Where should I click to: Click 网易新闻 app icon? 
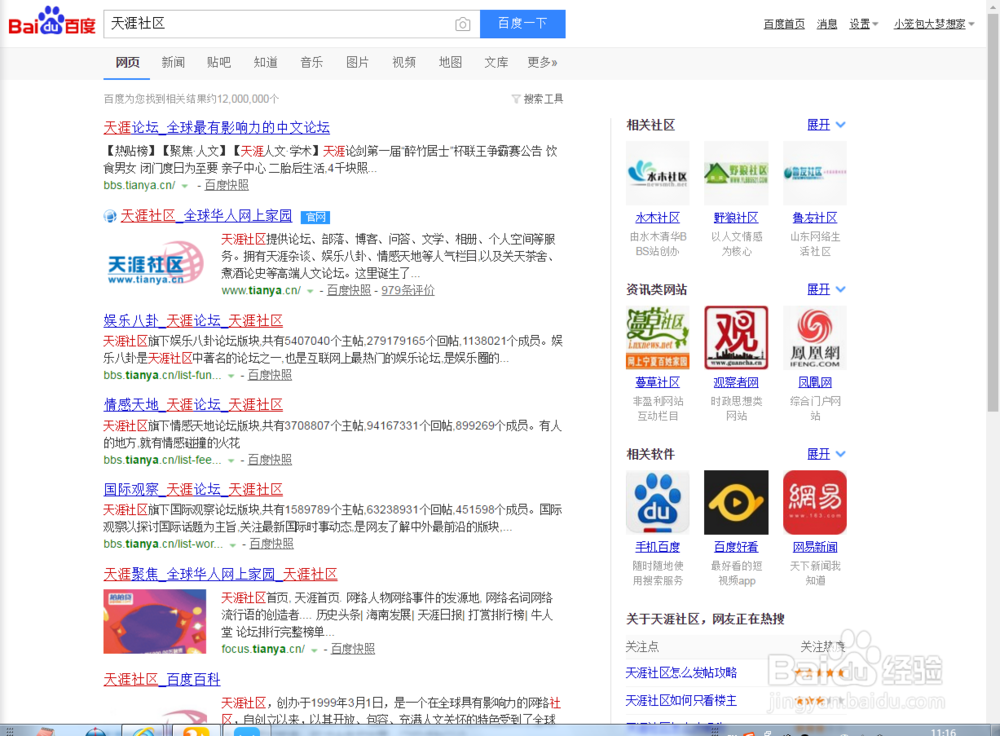click(815, 503)
